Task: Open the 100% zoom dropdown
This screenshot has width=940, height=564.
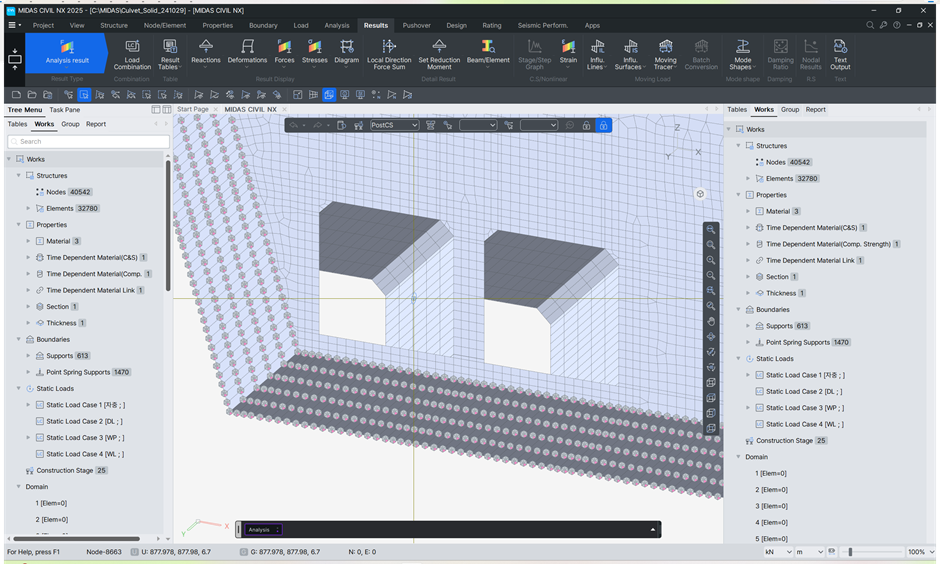Action: point(921,552)
